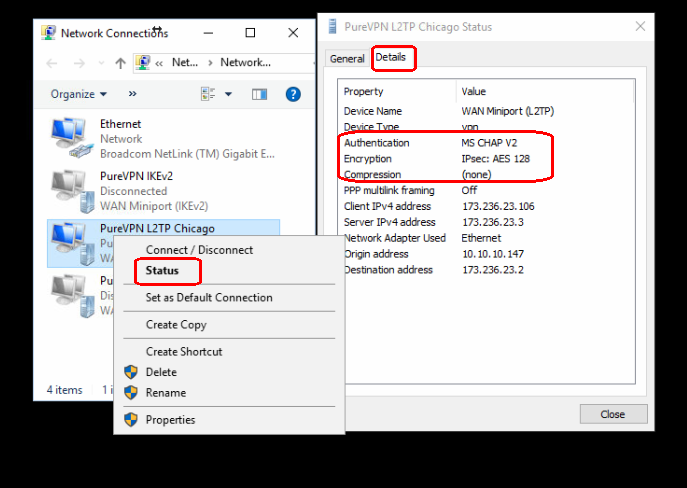
Task: Select the PureVPN L2TP Chicago name
Action: [x=157, y=229]
